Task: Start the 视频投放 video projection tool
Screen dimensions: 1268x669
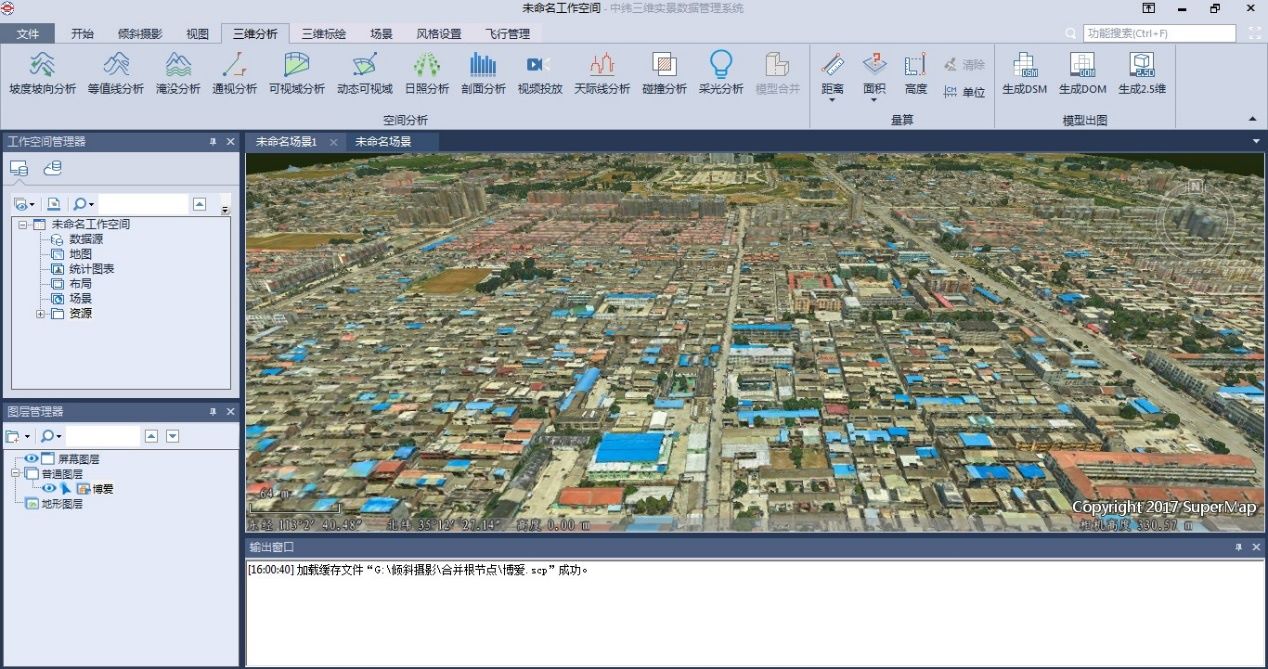Action: point(539,74)
